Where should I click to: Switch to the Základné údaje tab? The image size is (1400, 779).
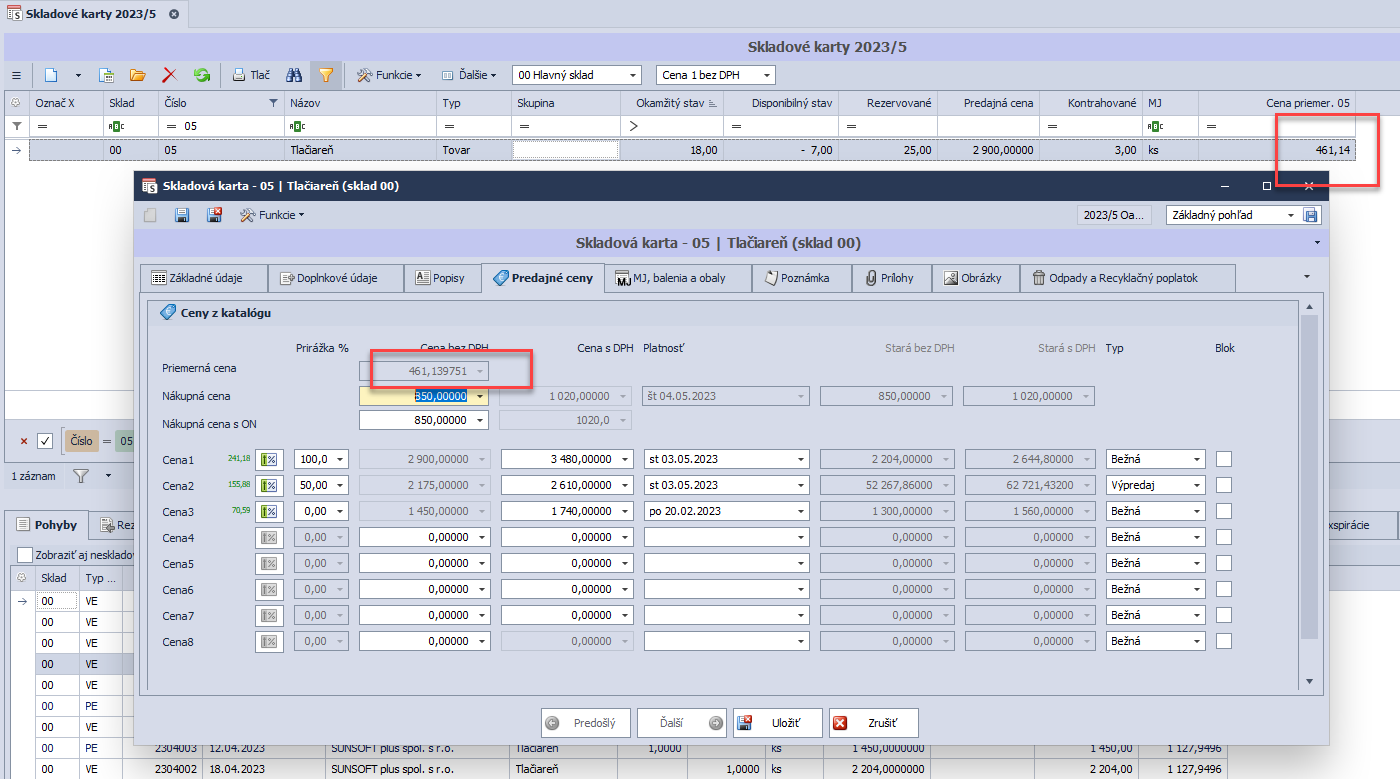click(206, 278)
